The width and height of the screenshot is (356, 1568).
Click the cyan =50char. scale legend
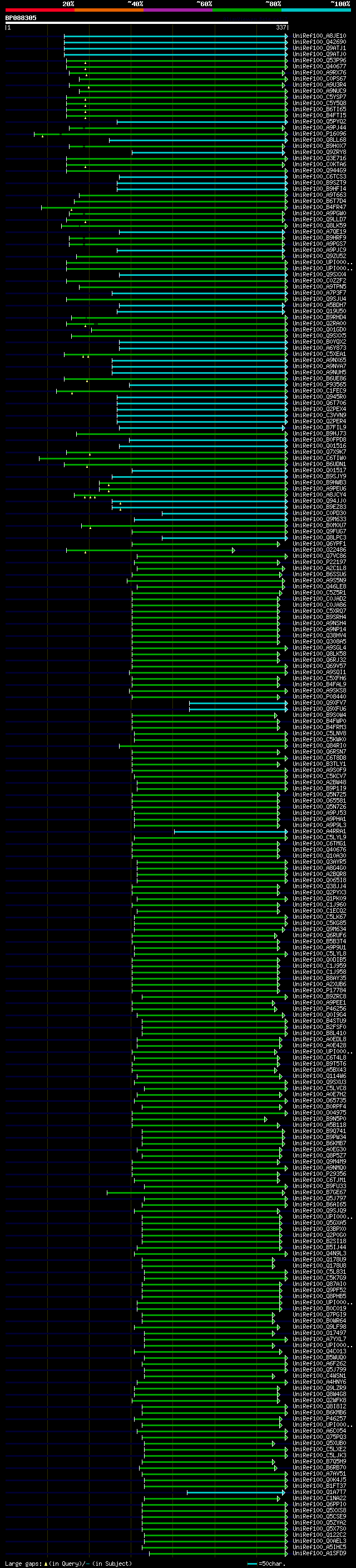266,1563
